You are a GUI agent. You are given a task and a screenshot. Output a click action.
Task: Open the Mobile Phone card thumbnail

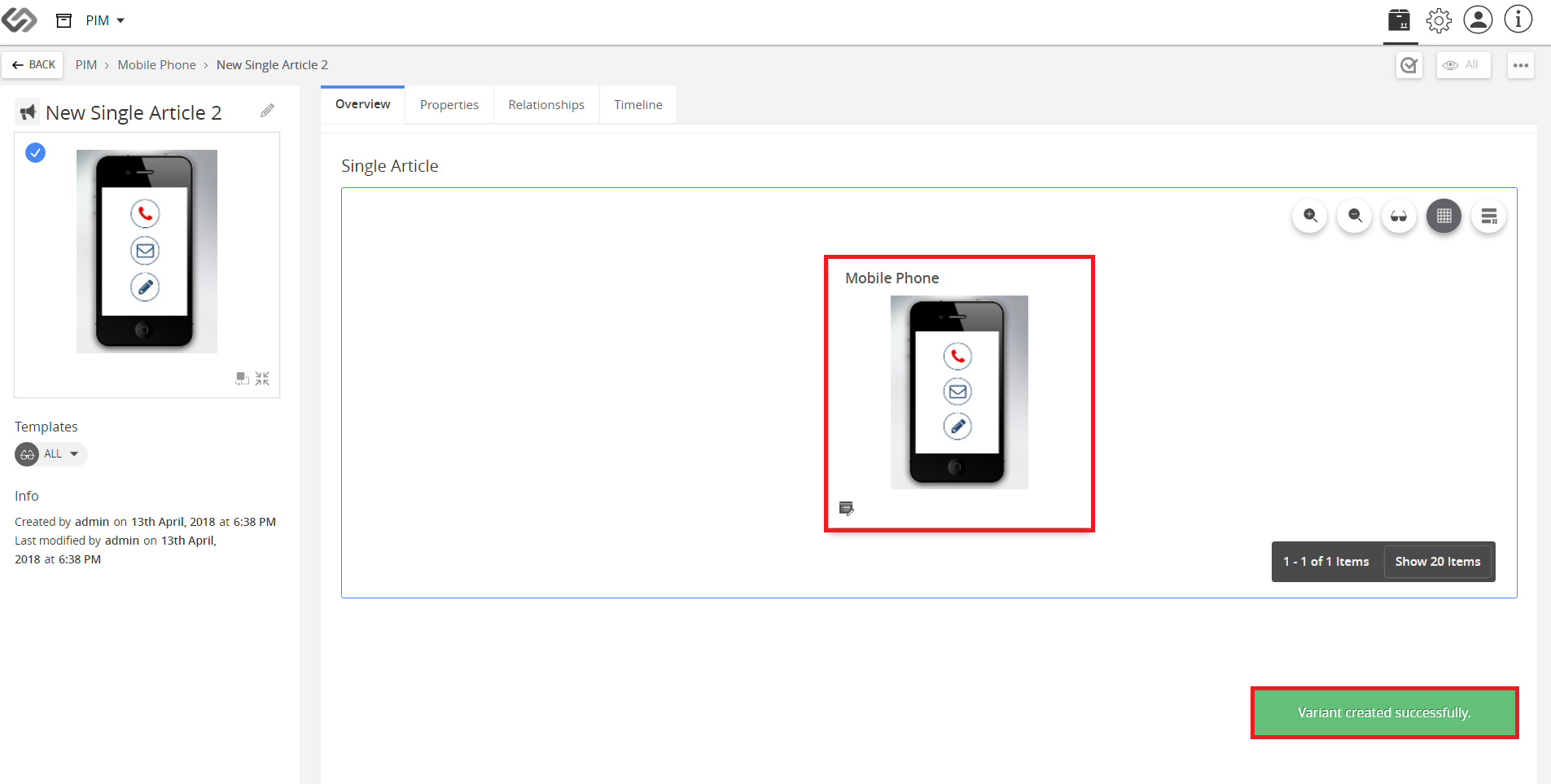coord(959,392)
